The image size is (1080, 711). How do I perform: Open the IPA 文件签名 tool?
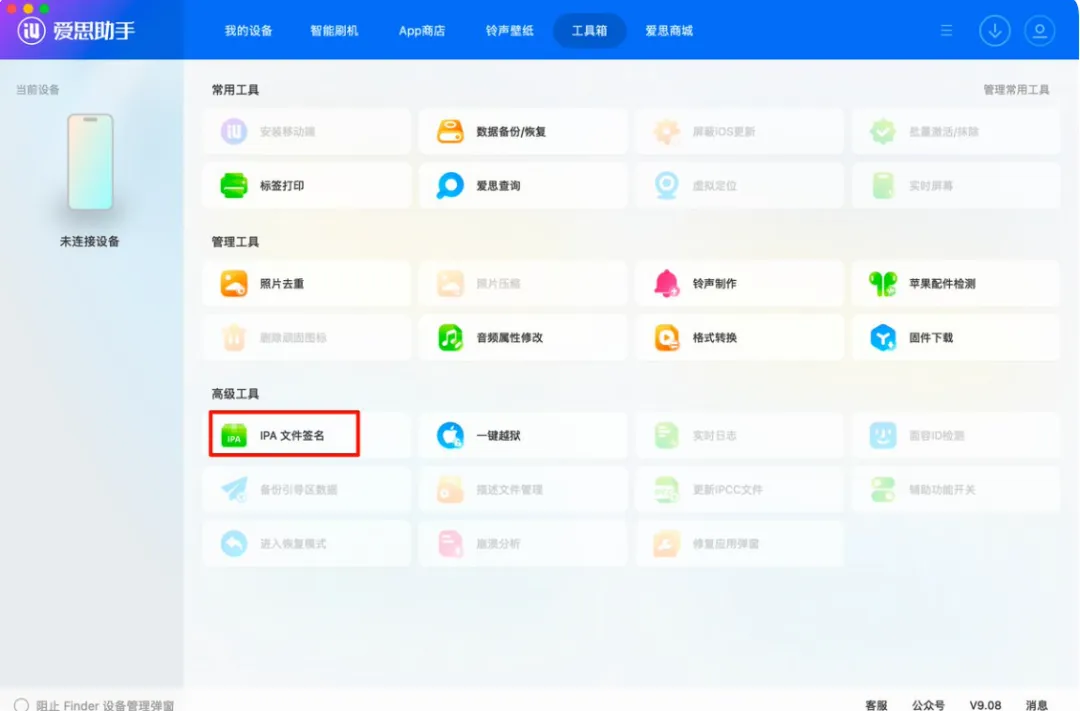[x=307, y=435]
